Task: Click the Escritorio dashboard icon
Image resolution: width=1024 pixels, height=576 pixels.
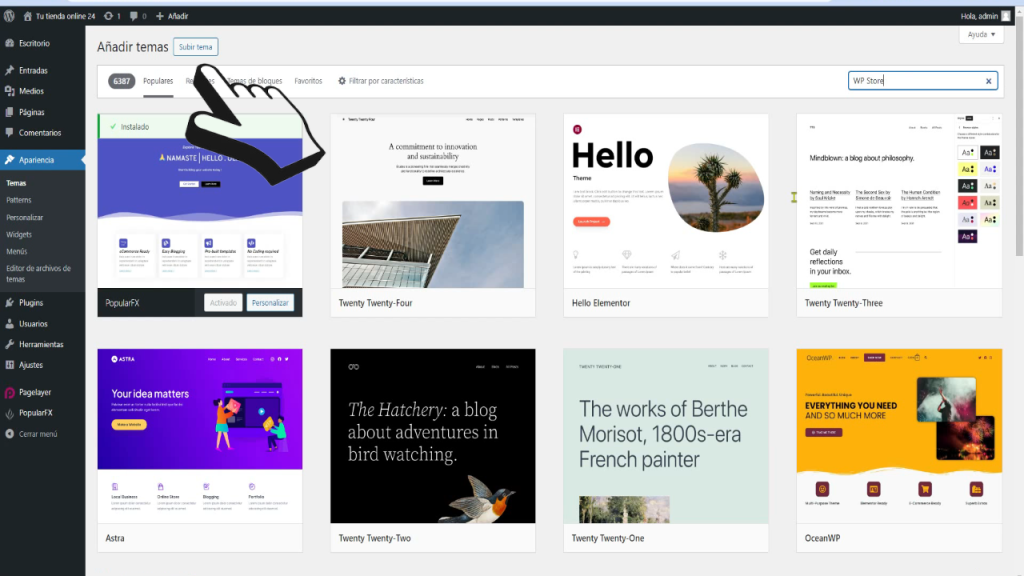Action: pyautogui.click(x=10, y=43)
